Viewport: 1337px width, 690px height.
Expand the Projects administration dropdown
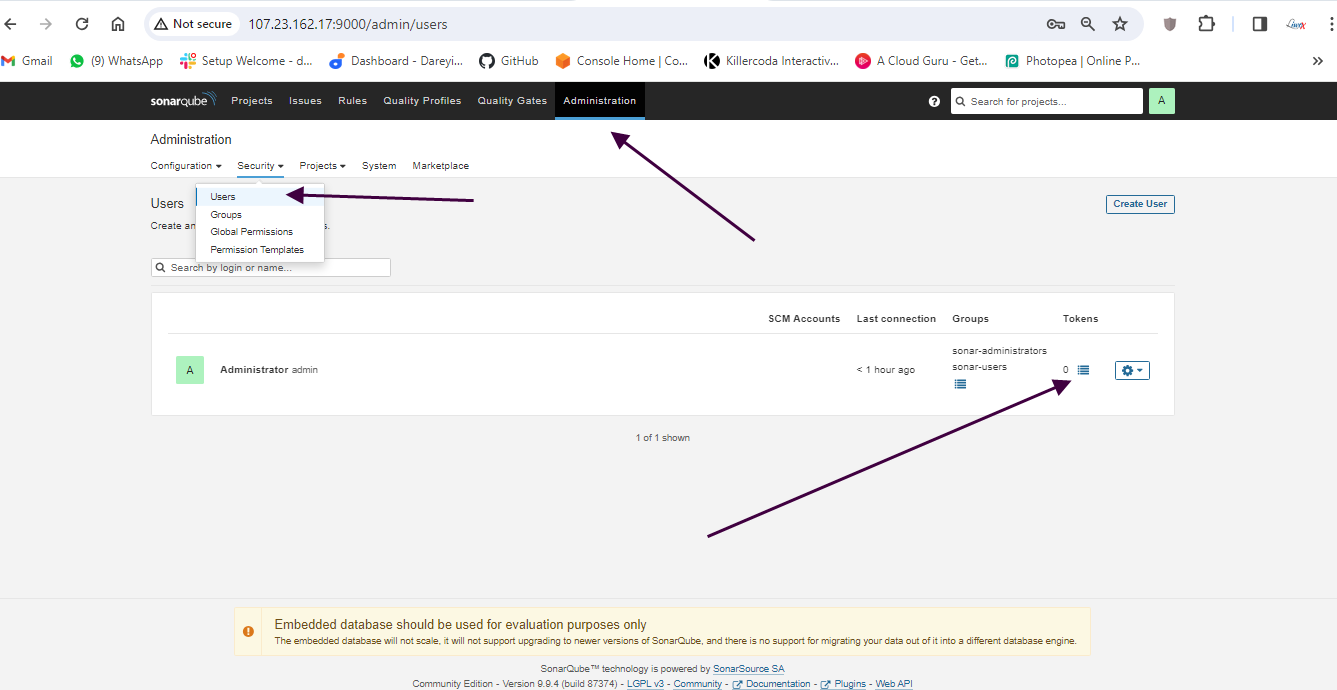(322, 166)
